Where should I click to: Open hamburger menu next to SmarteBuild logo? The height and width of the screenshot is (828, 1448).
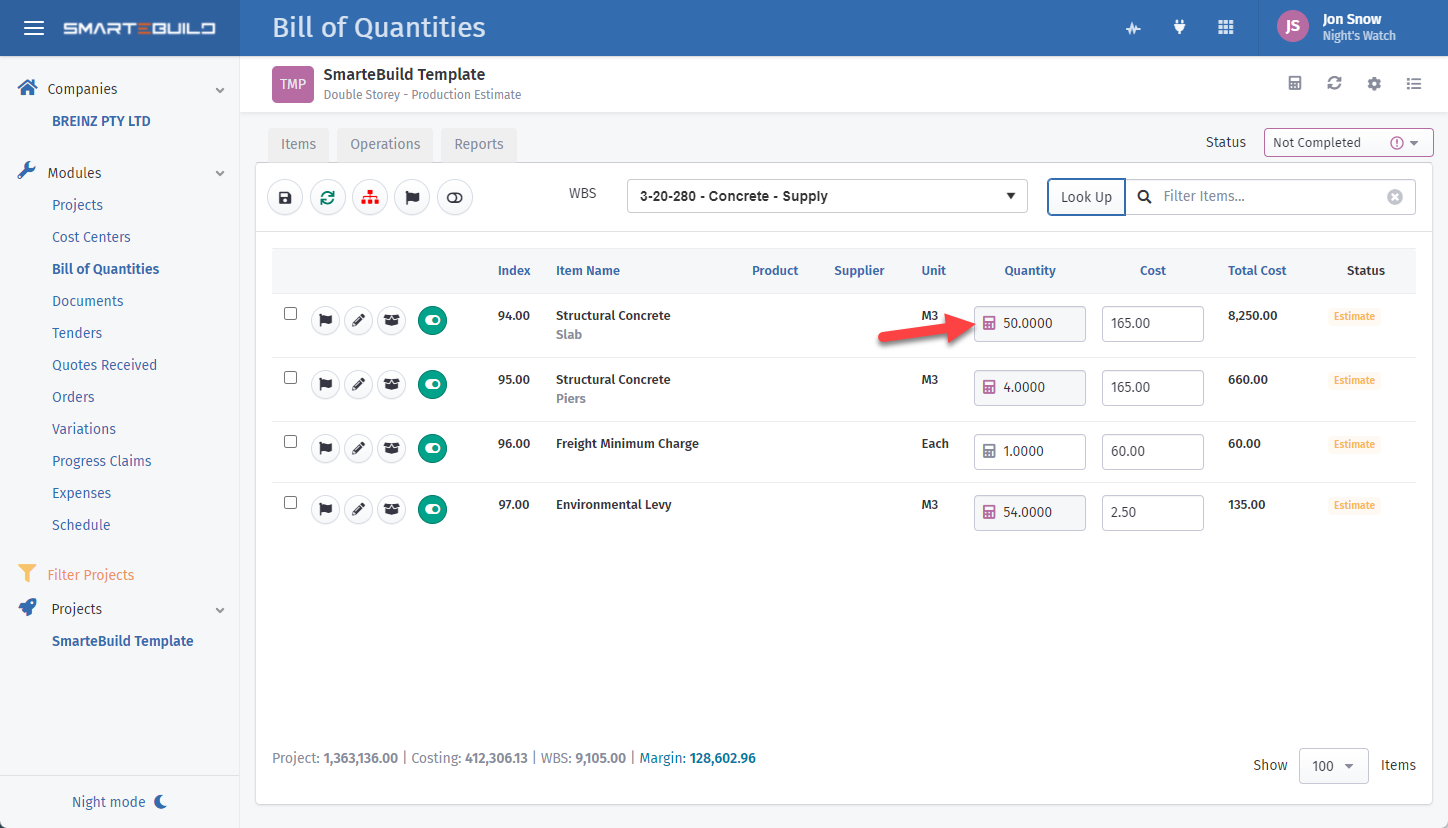[34, 28]
